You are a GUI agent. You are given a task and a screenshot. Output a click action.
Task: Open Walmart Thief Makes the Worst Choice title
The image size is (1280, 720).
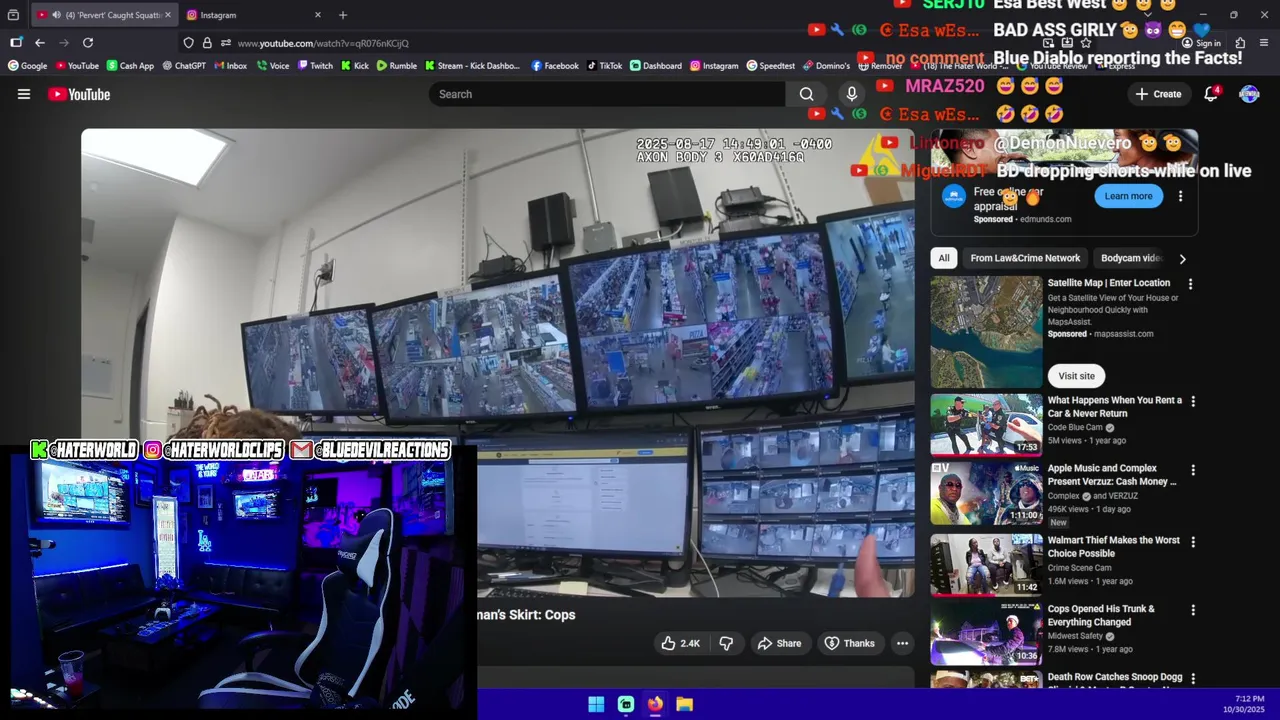point(1113,546)
